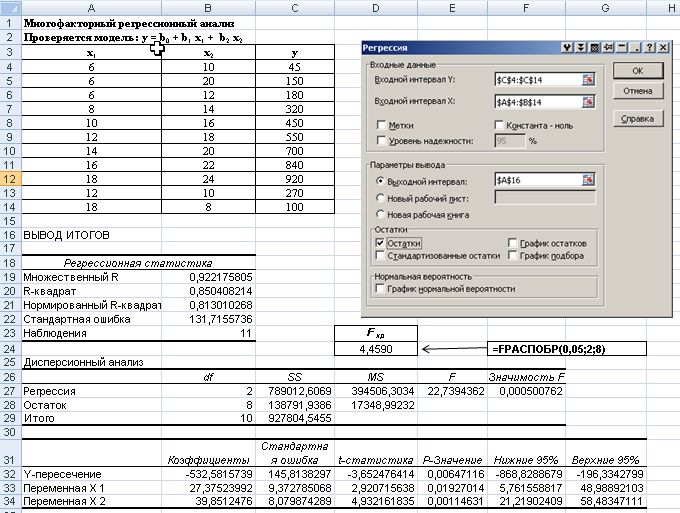The height and width of the screenshot is (513, 680).
Task: Click the Отмена button
Action: [x=638, y=91]
